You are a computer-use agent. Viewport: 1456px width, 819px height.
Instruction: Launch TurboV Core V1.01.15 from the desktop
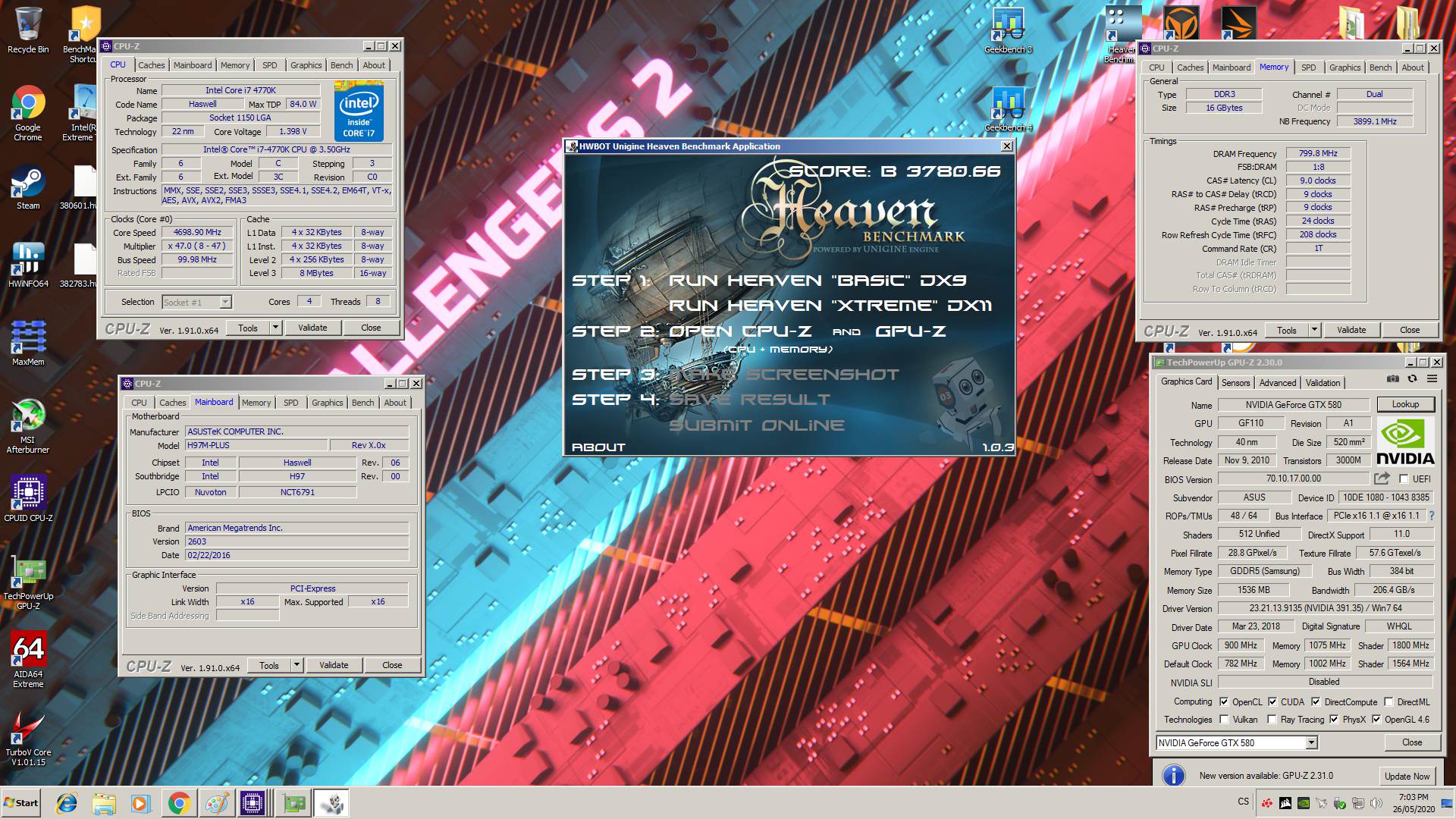click(28, 739)
